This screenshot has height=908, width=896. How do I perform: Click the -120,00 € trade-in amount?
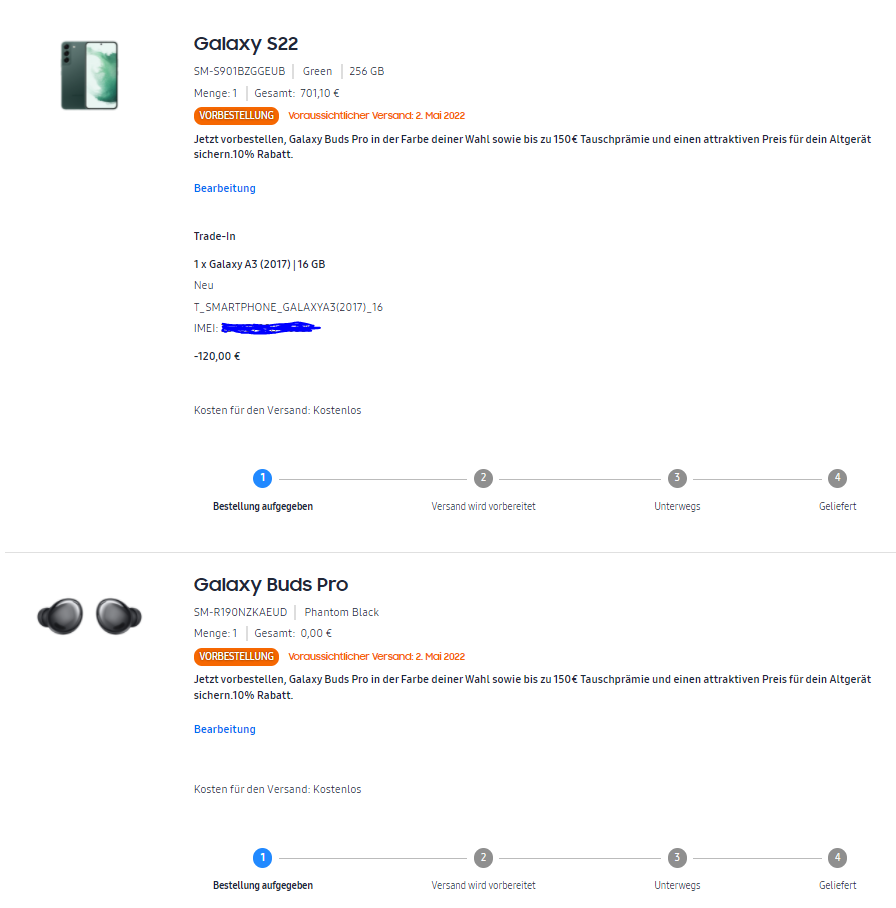(217, 356)
